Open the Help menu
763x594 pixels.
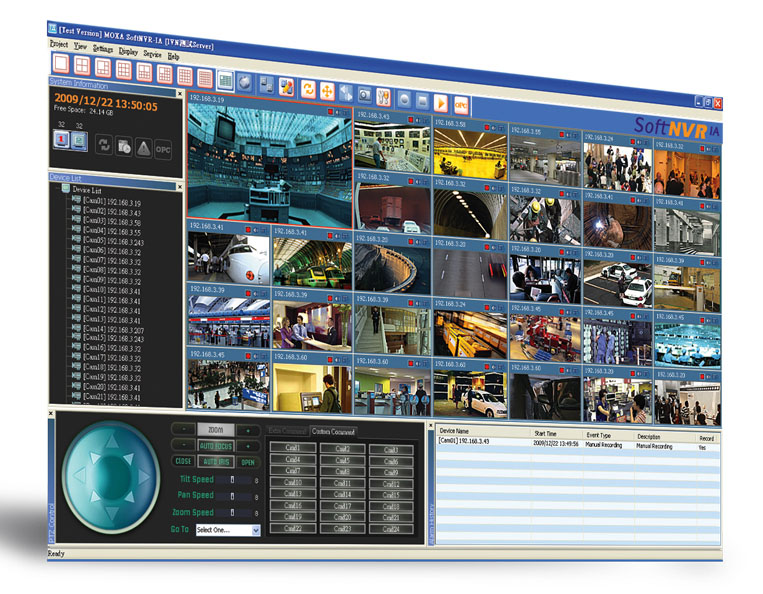pos(173,56)
